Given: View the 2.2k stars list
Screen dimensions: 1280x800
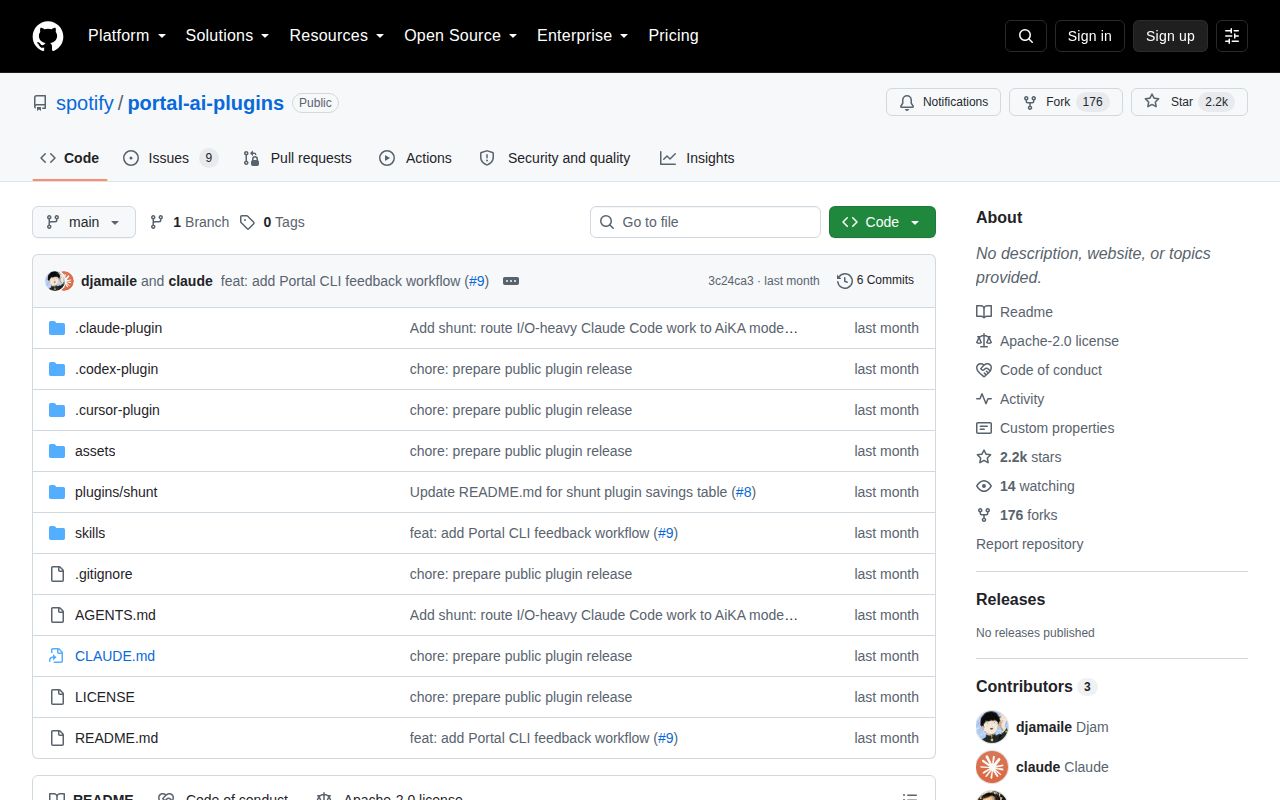Looking at the screenshot, I should [x=1019, y=457].
